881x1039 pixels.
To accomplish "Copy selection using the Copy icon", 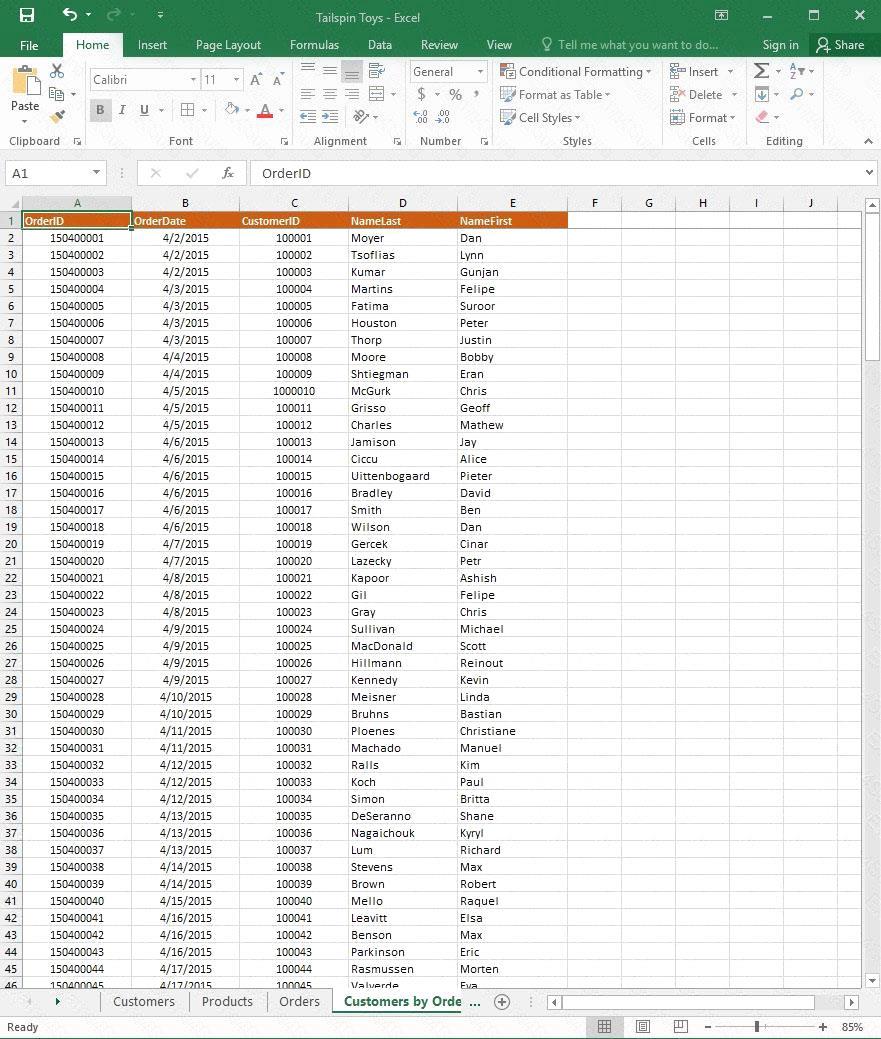I will tap(57, 93).
